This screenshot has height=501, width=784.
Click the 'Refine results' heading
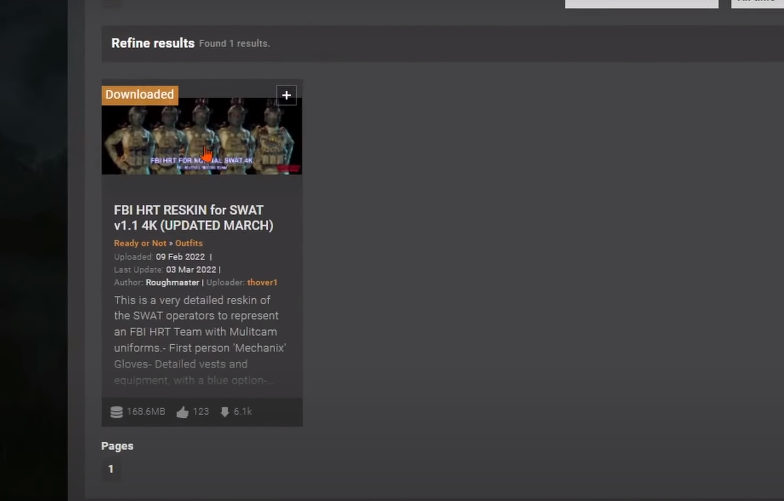153,43
